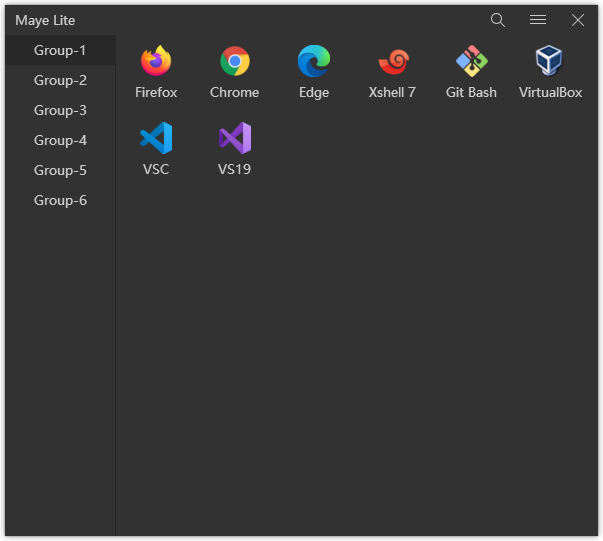
Task: Open the VirtualBox shortcut
Action: point(549,62)
